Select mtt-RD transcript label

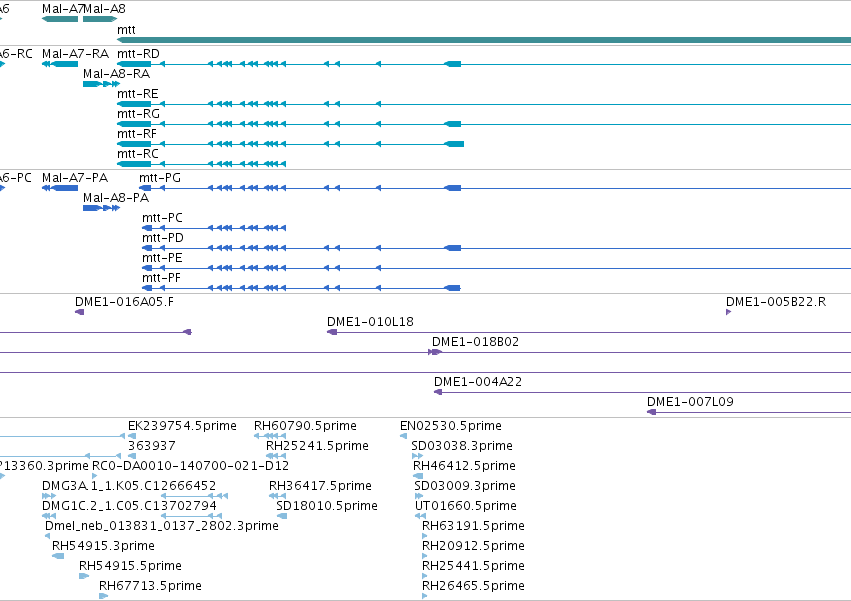point(138,54)
